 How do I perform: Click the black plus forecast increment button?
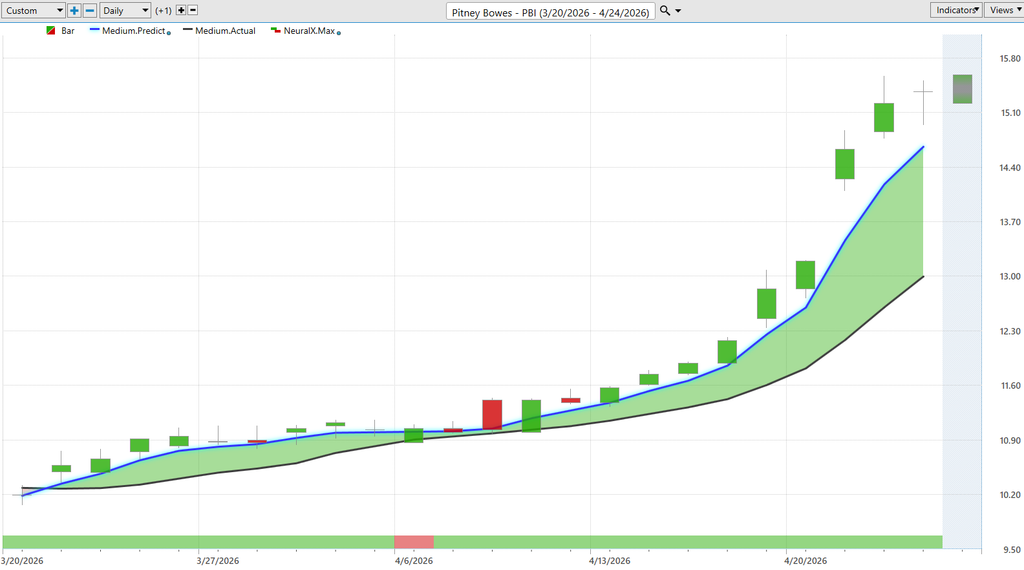click(x=181, y=10)
